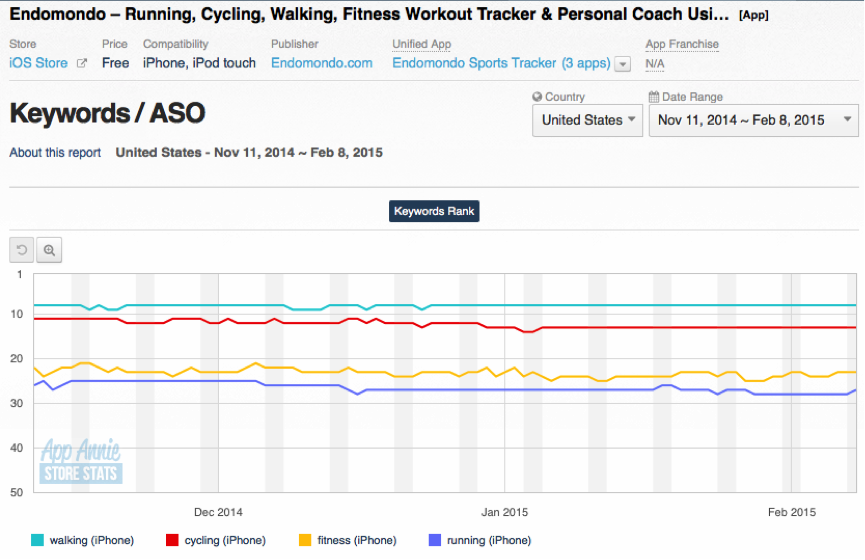Click the Jan 2015 marker on chart axis
The width and height of the screenshot is (865, 560).
pyautogui.click(x=504, y=512)
